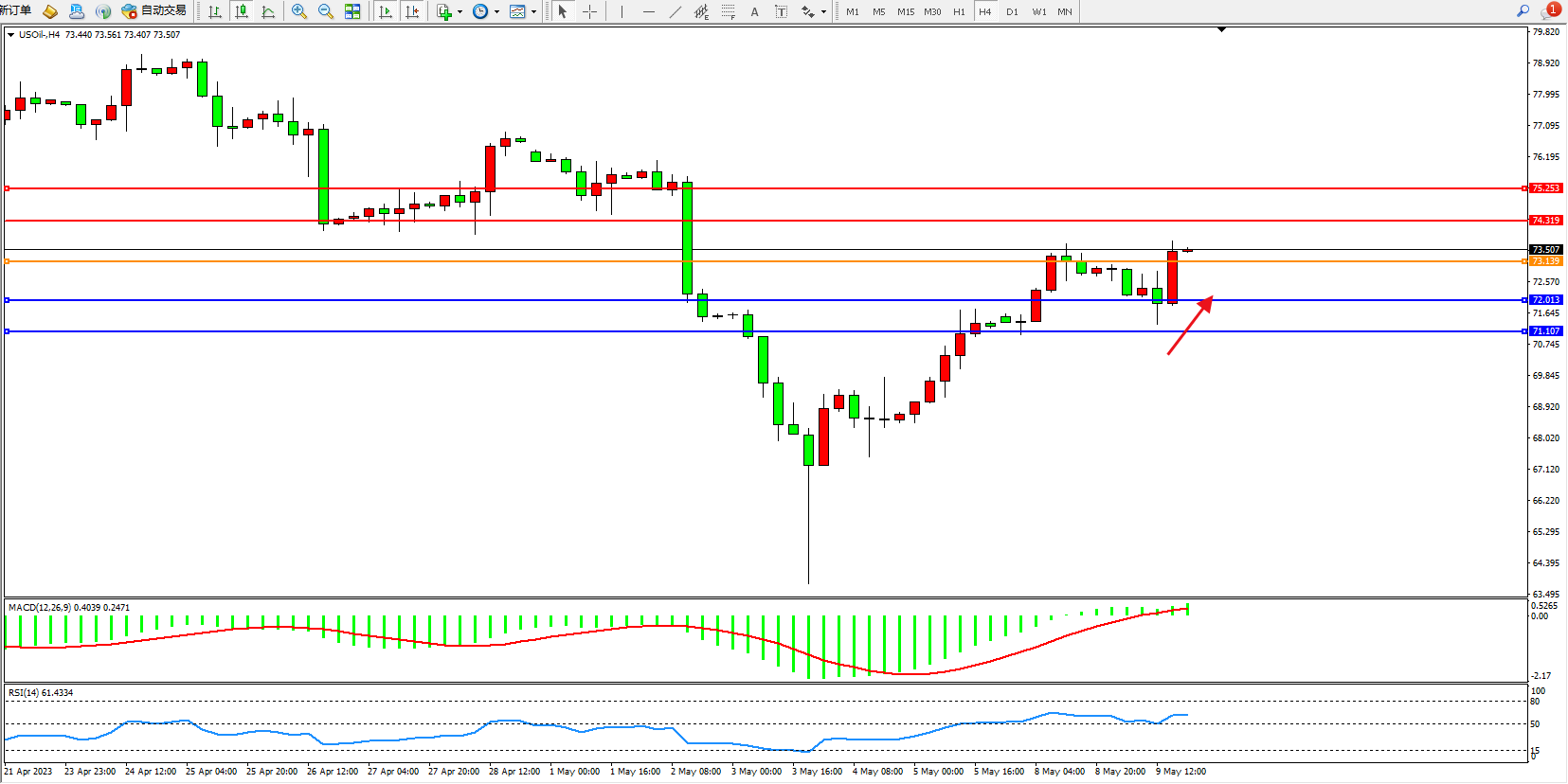This screenshot has height=784, width=1568.
Task: Expand the periodicity clock dropdown arrow
Action: 496,12
